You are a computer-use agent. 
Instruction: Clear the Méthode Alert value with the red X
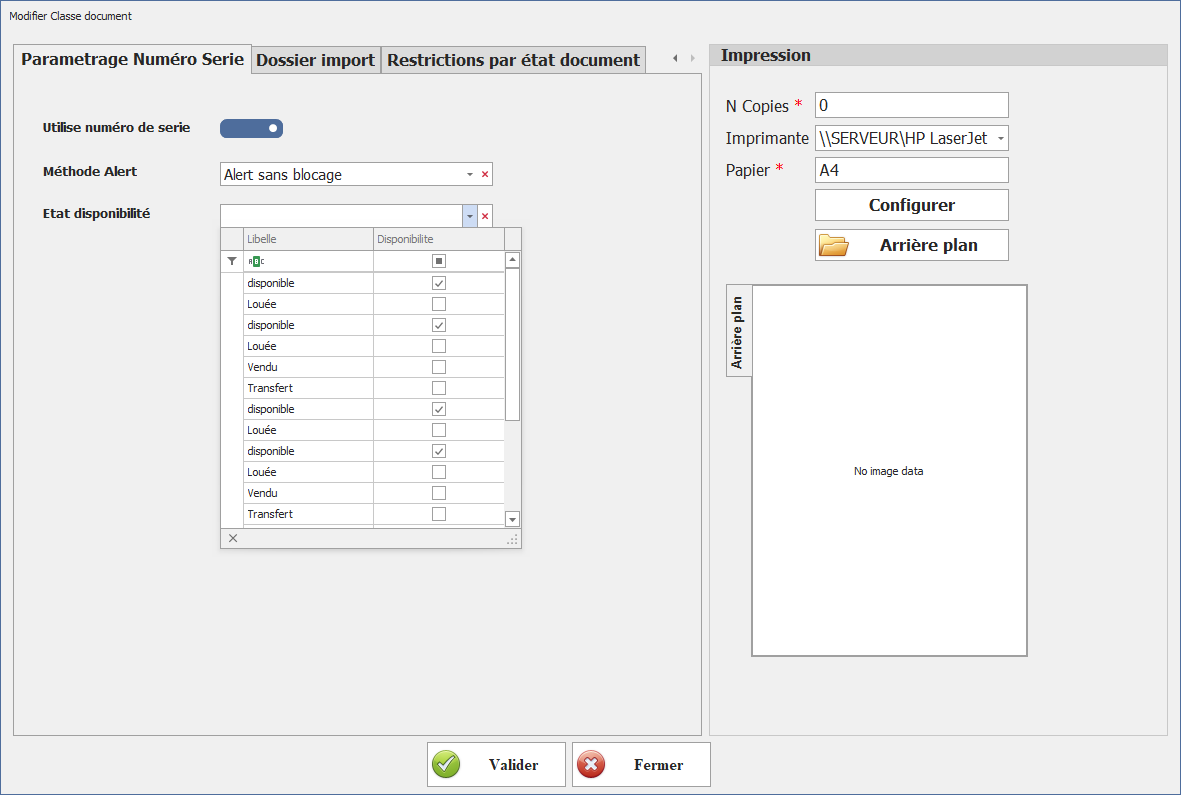[x=485, y=175]
